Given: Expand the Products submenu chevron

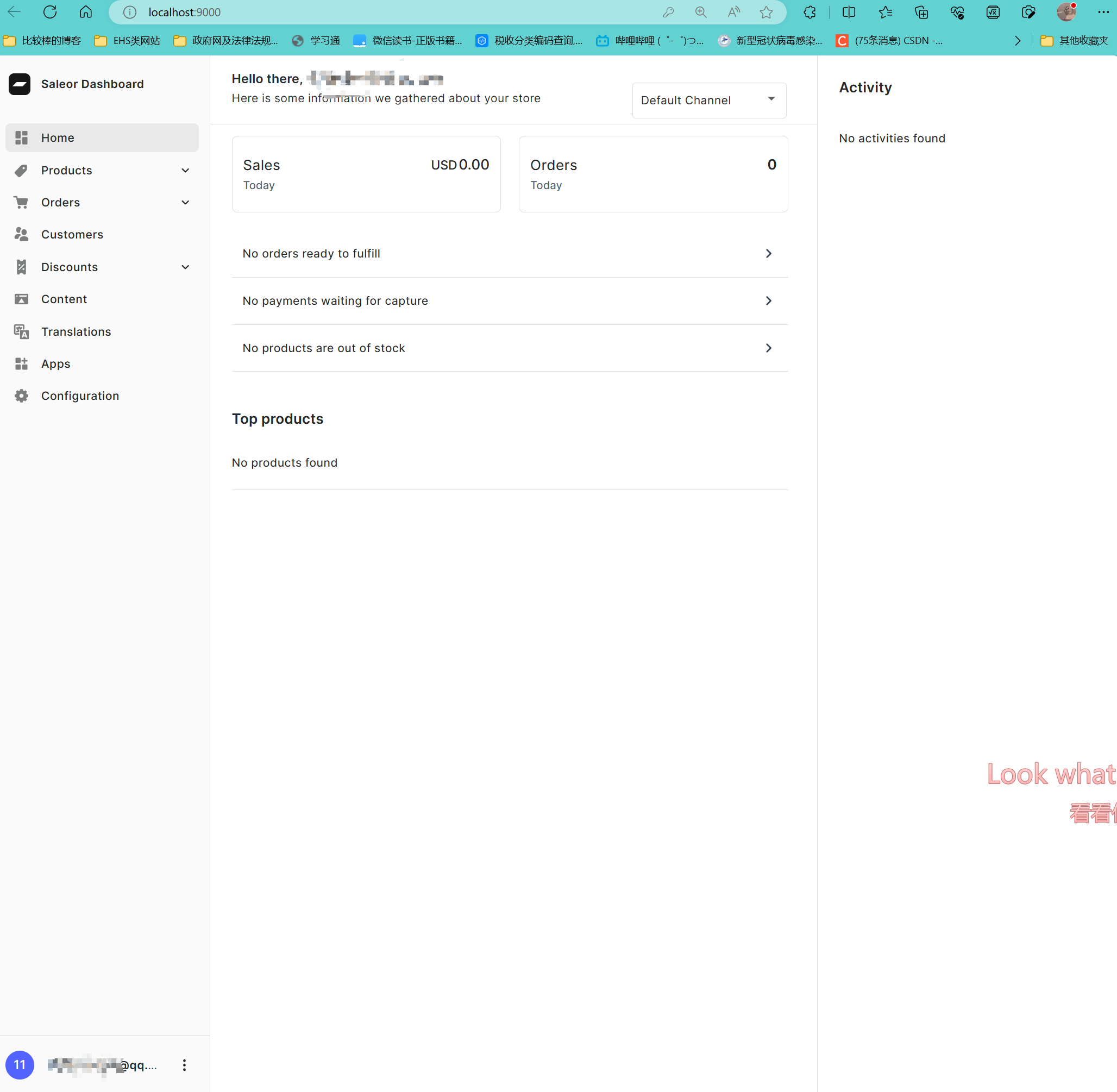Looking at the screenshot, I should coord(185,171).
